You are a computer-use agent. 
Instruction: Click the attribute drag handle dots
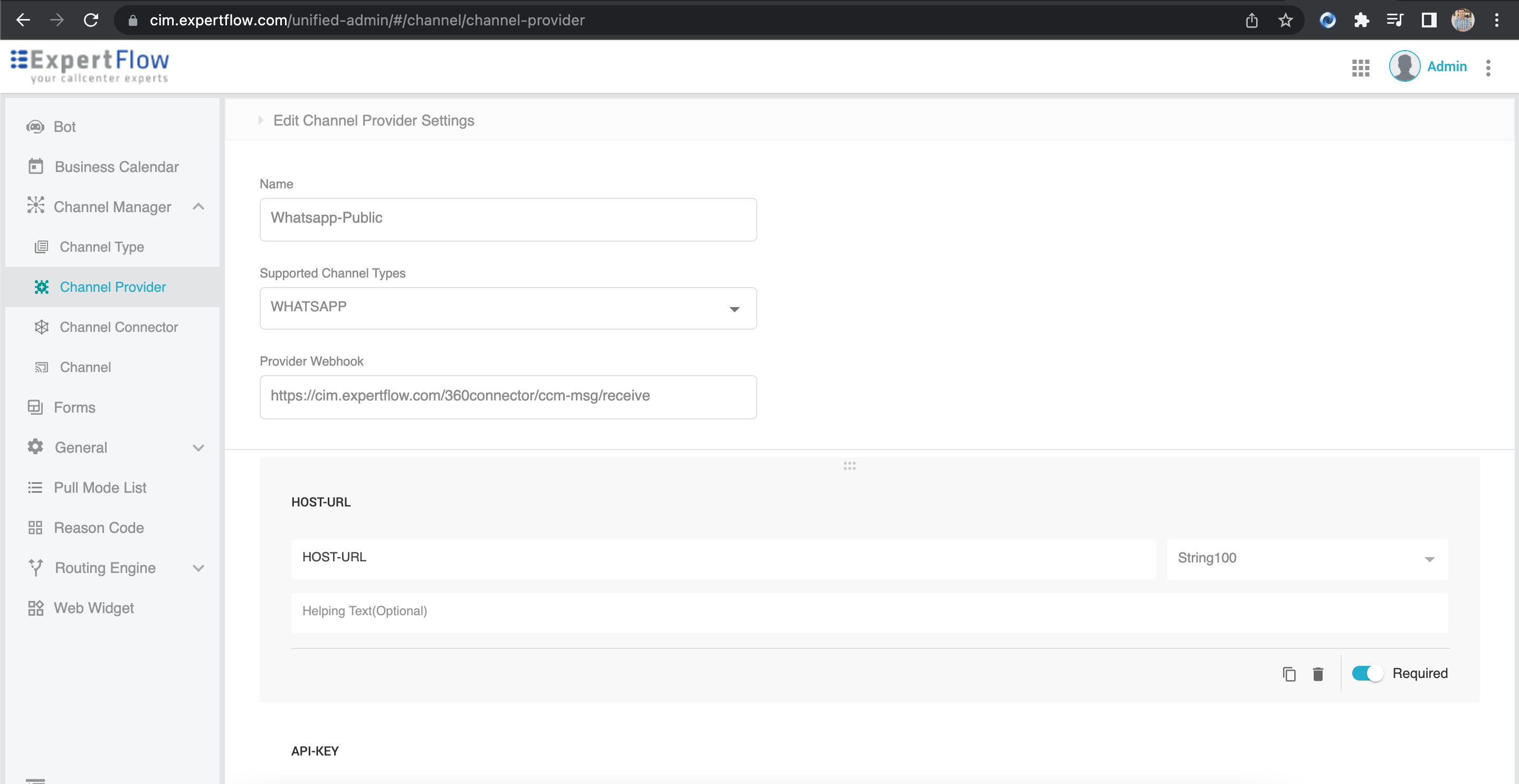[849, 466]
